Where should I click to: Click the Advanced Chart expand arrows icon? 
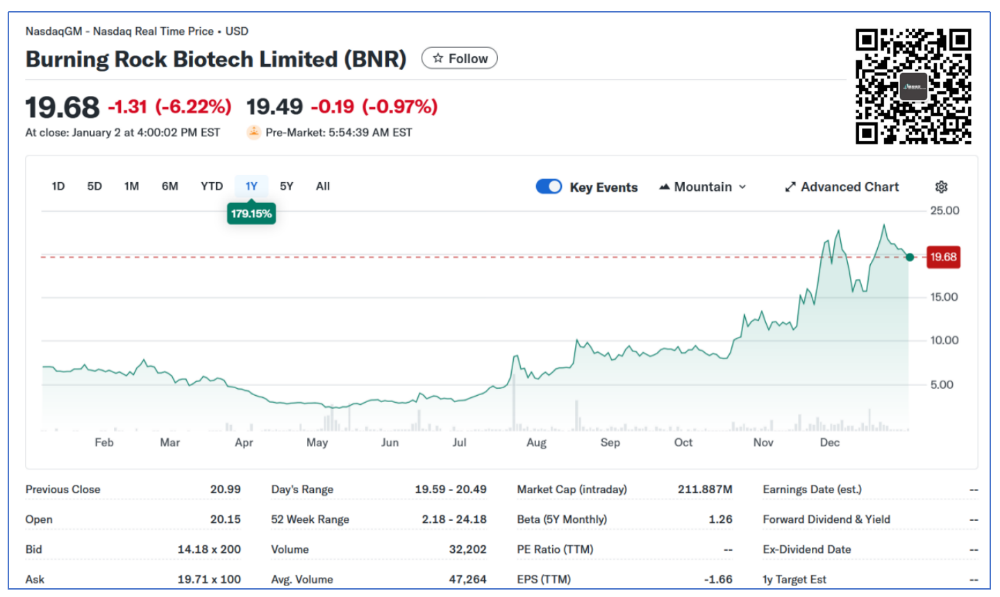tap(790, 187)
